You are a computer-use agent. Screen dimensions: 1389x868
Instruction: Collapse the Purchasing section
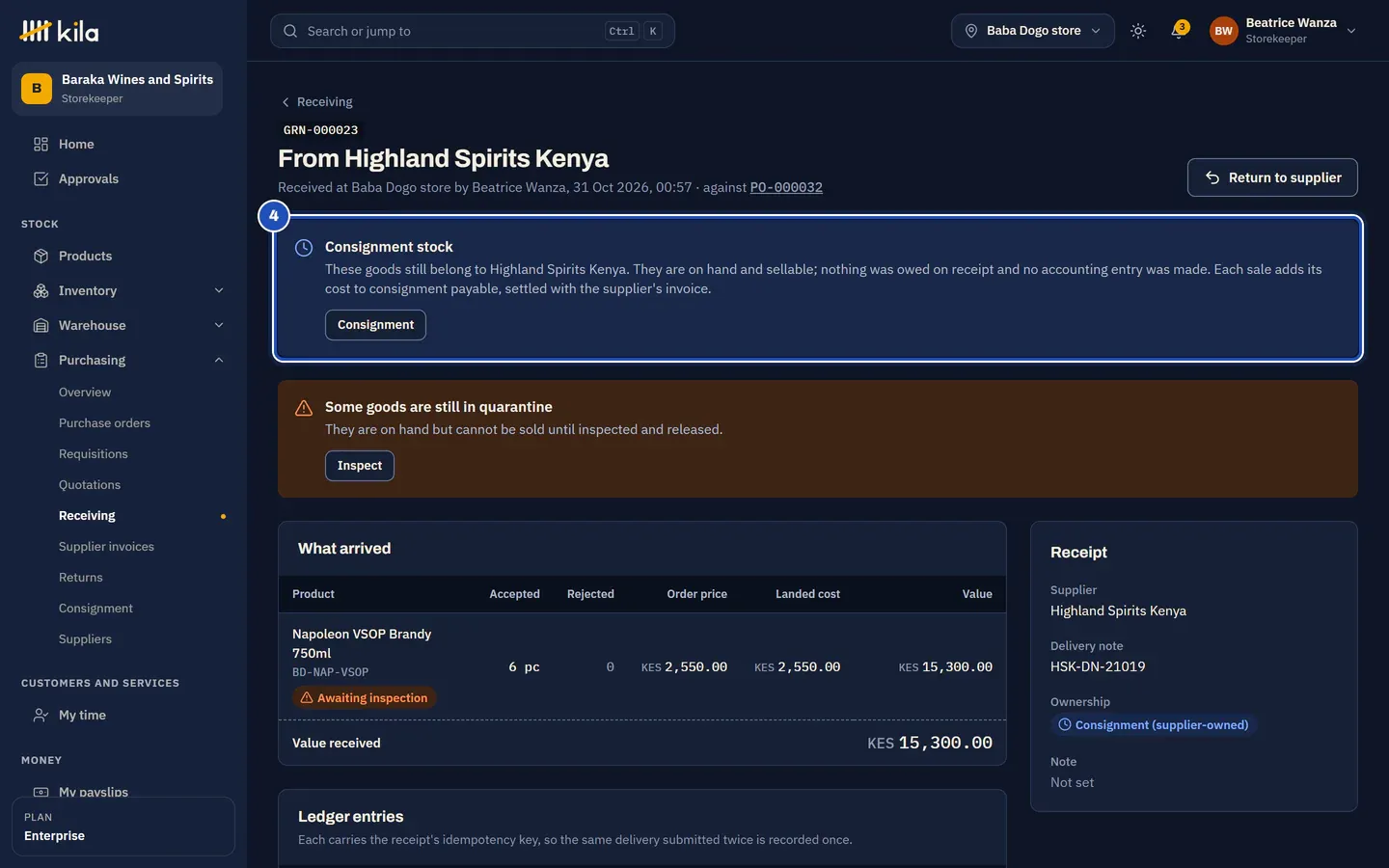(219, 360)
